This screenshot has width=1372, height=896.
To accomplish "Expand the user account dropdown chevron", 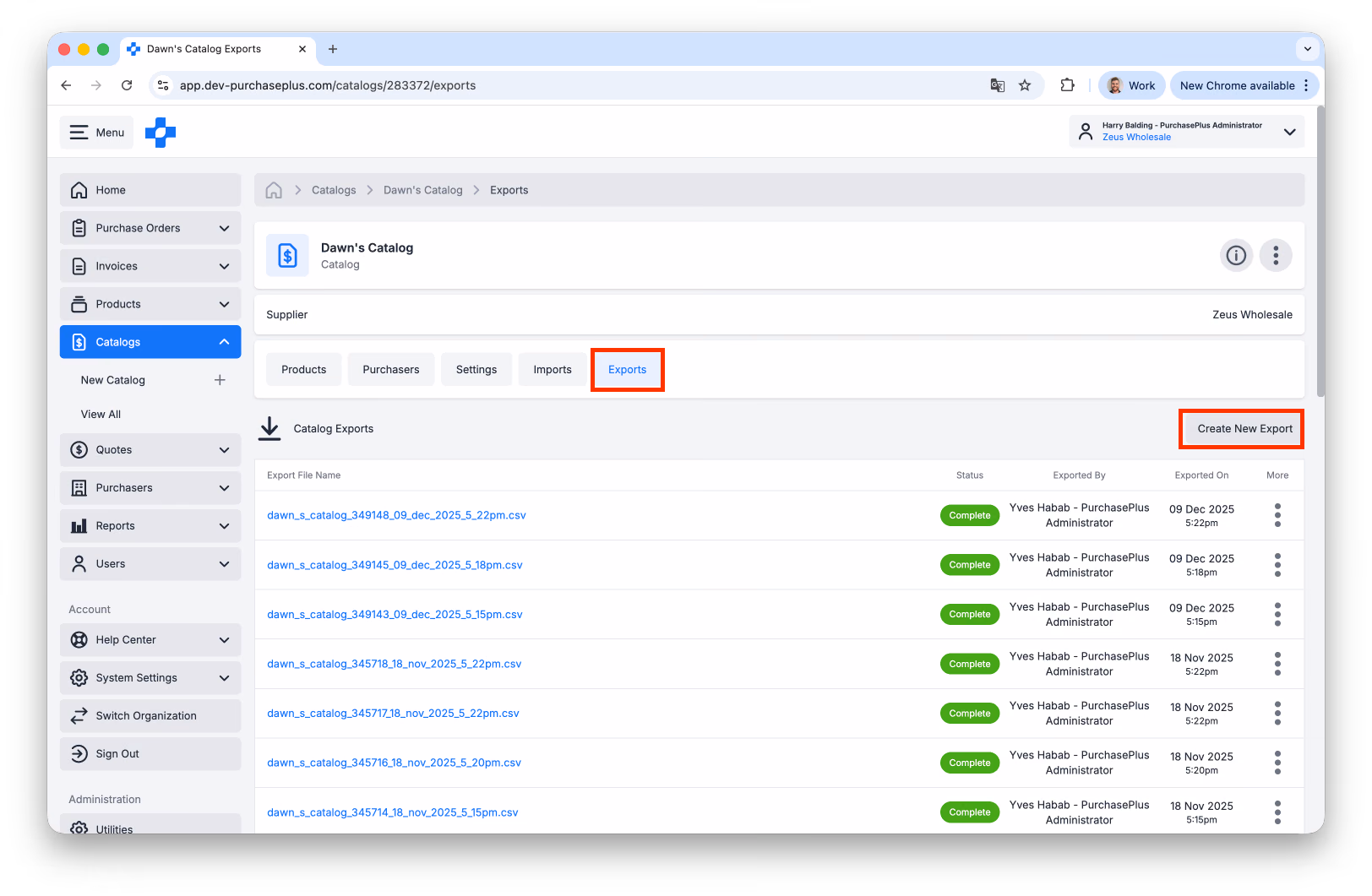I will [1290, 132].
